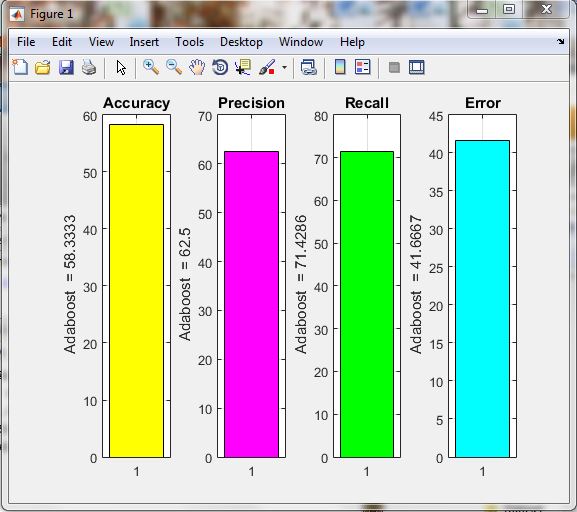The width and height of the screenshot is (577, 512).
Task: Activate the Pan hand tool
Action: coord(197,68)
